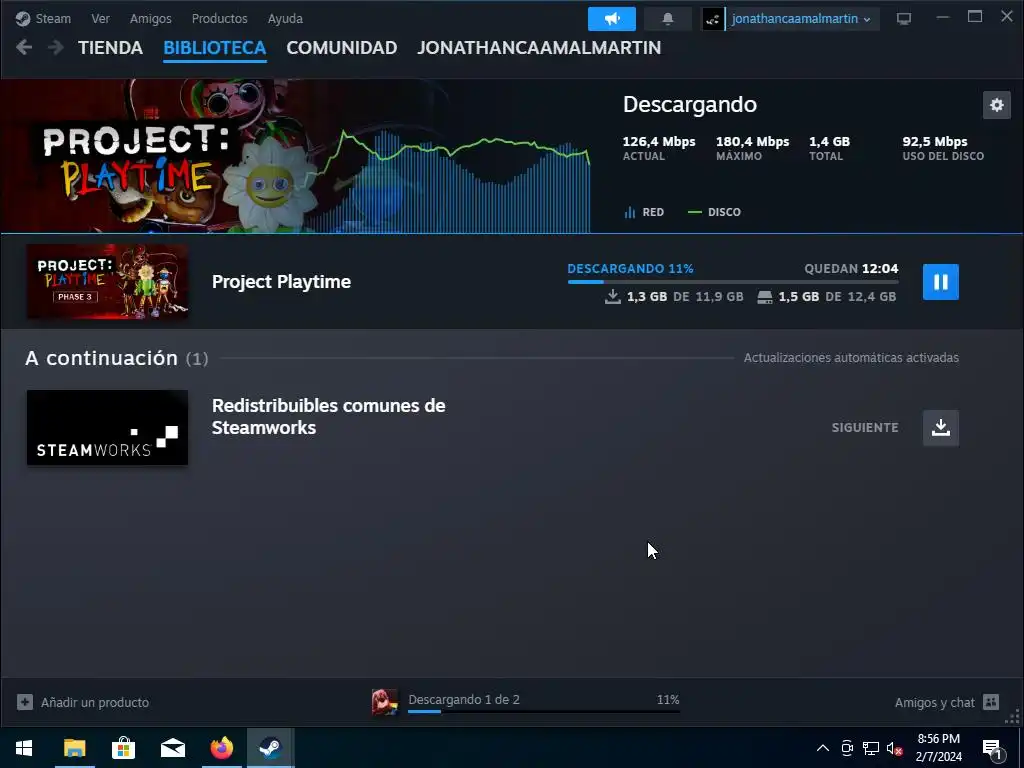
Task: Click the Descargando 1 de 2 status
Action: [x=464, y=699]
